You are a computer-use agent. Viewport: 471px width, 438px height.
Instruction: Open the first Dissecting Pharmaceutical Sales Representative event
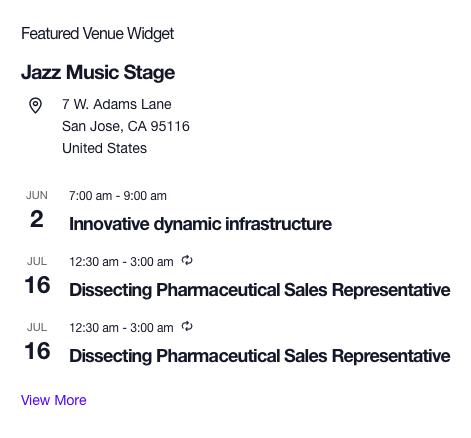pyautogui.click(x=260, y=290)
